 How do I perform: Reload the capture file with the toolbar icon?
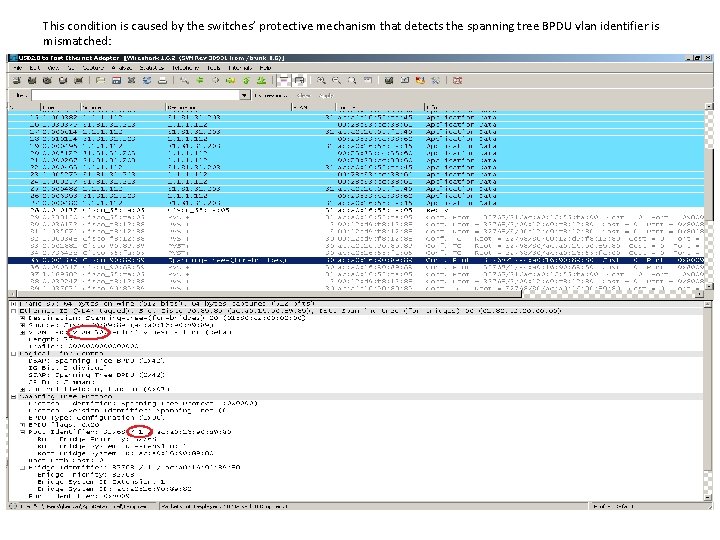tap(147, 80)
